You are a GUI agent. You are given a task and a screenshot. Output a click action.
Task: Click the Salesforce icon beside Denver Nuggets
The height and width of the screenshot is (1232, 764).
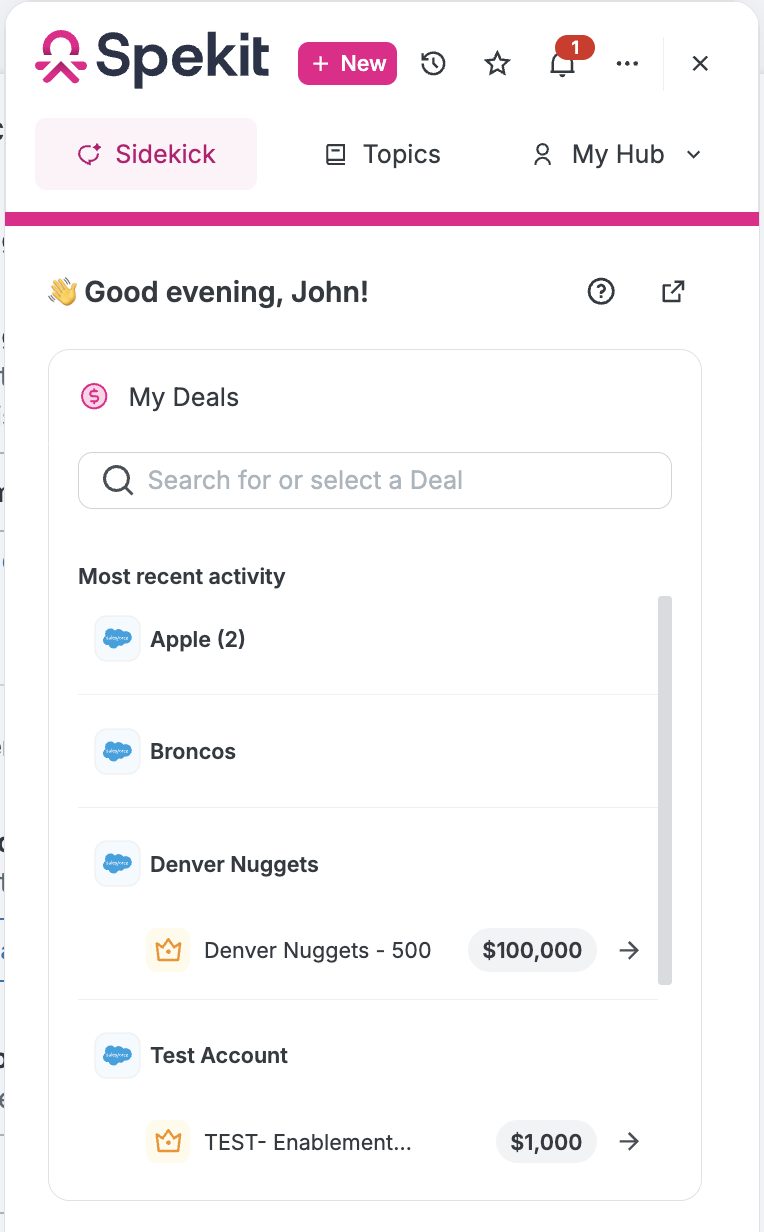pyautogui.click(x=117, y=864)
